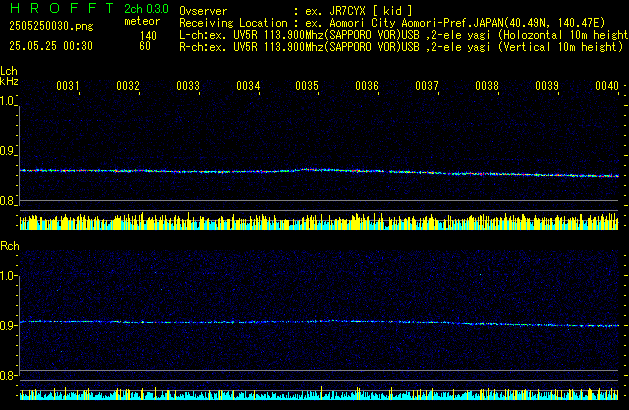Viewport: 629px width, 410px height.
Task: Click the Lch yellow-cyan signal level bar graph
Action: (319, 221)
